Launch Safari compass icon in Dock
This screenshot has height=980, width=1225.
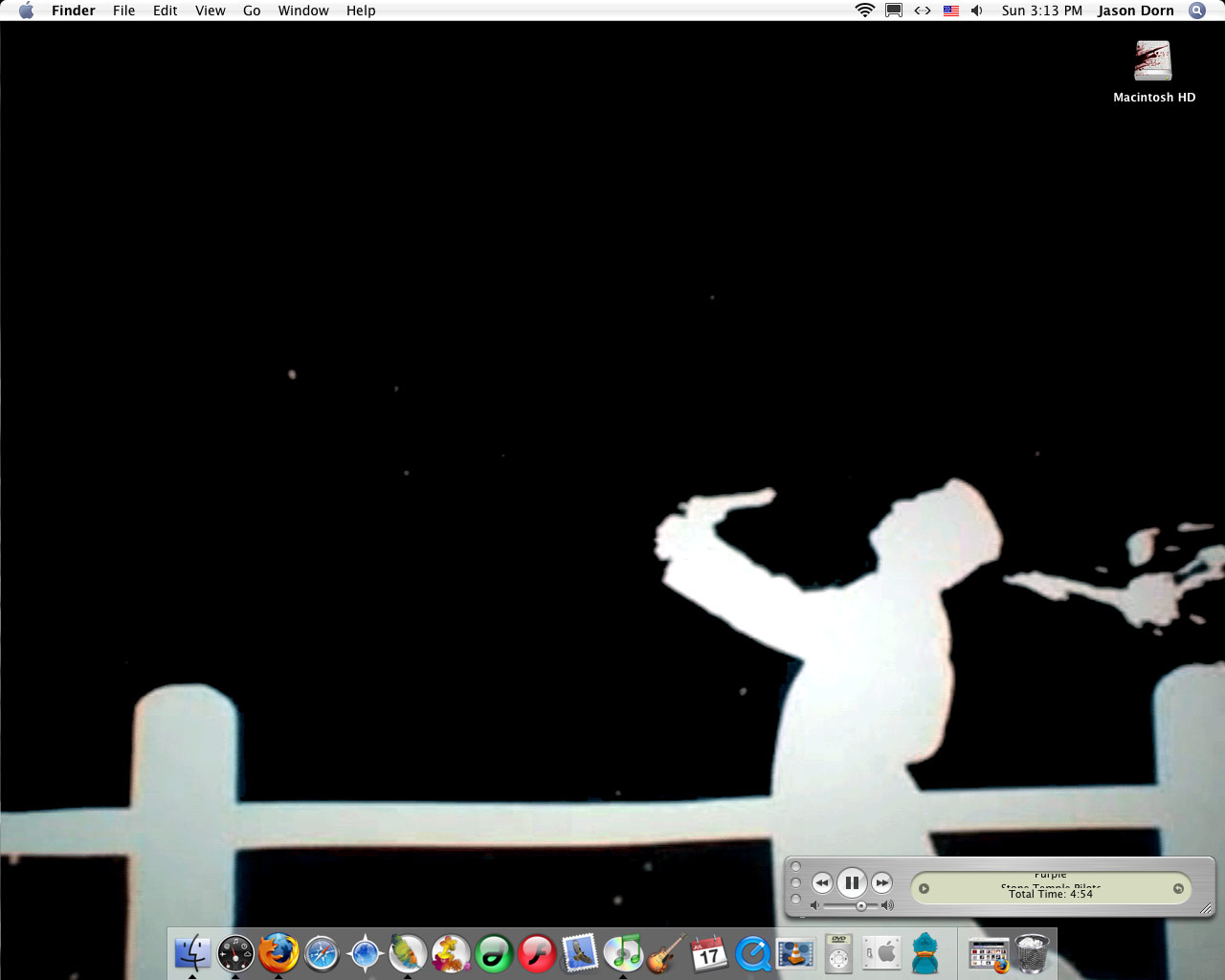click(x=322, y=953)
